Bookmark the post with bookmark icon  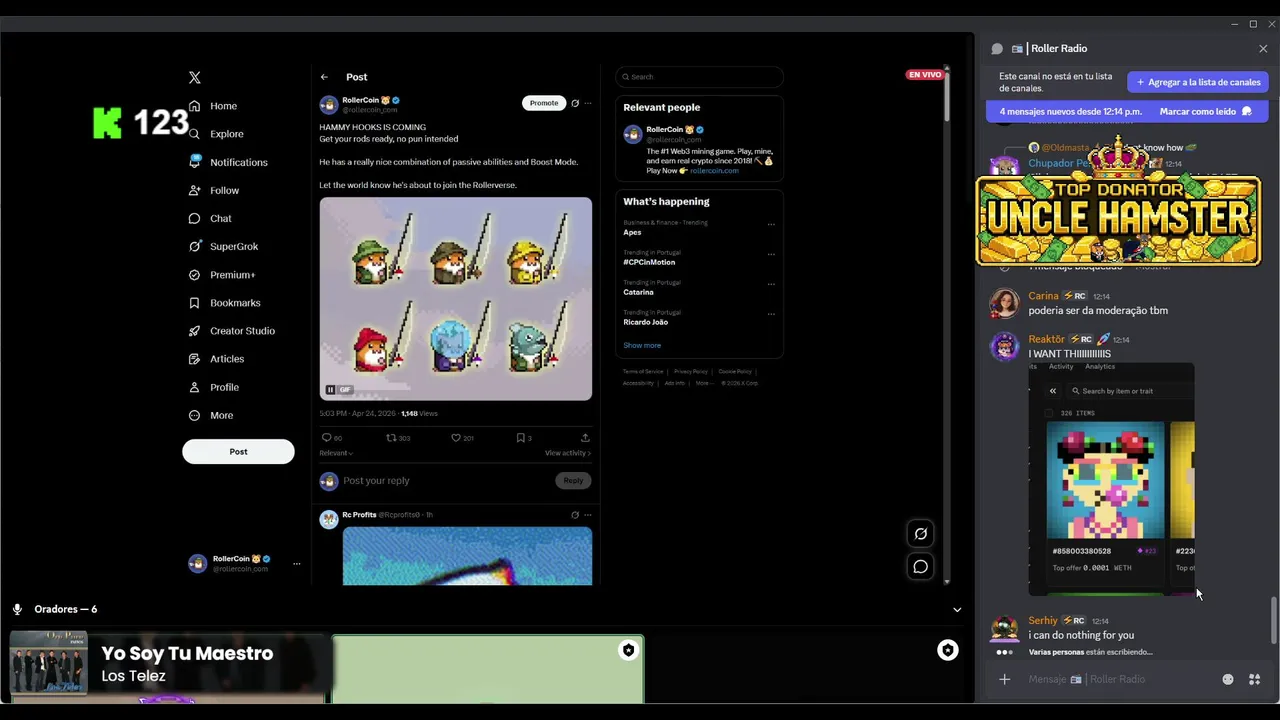[x=520, y=437]
